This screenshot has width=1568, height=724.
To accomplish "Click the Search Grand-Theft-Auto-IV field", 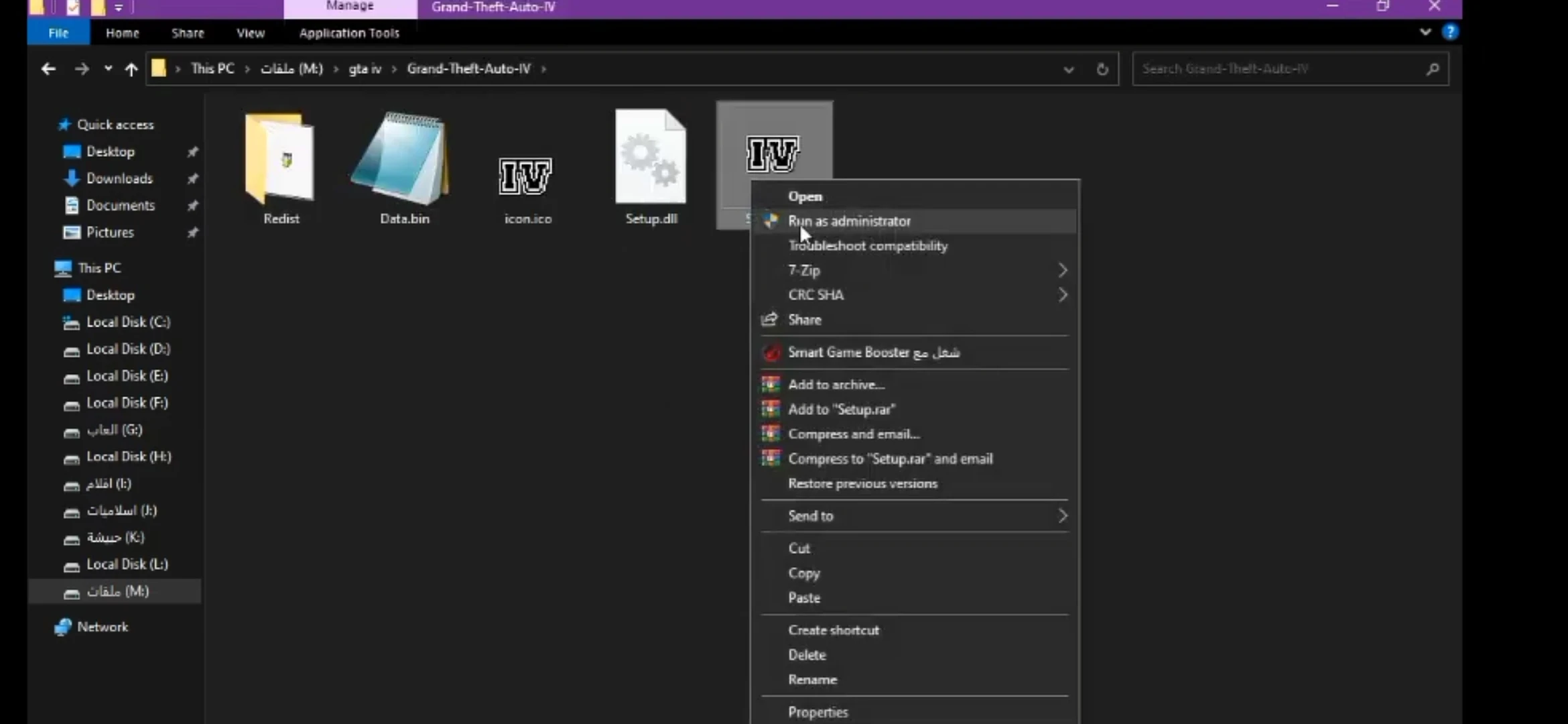I will pyautogui.click(x=1280, y=69).
